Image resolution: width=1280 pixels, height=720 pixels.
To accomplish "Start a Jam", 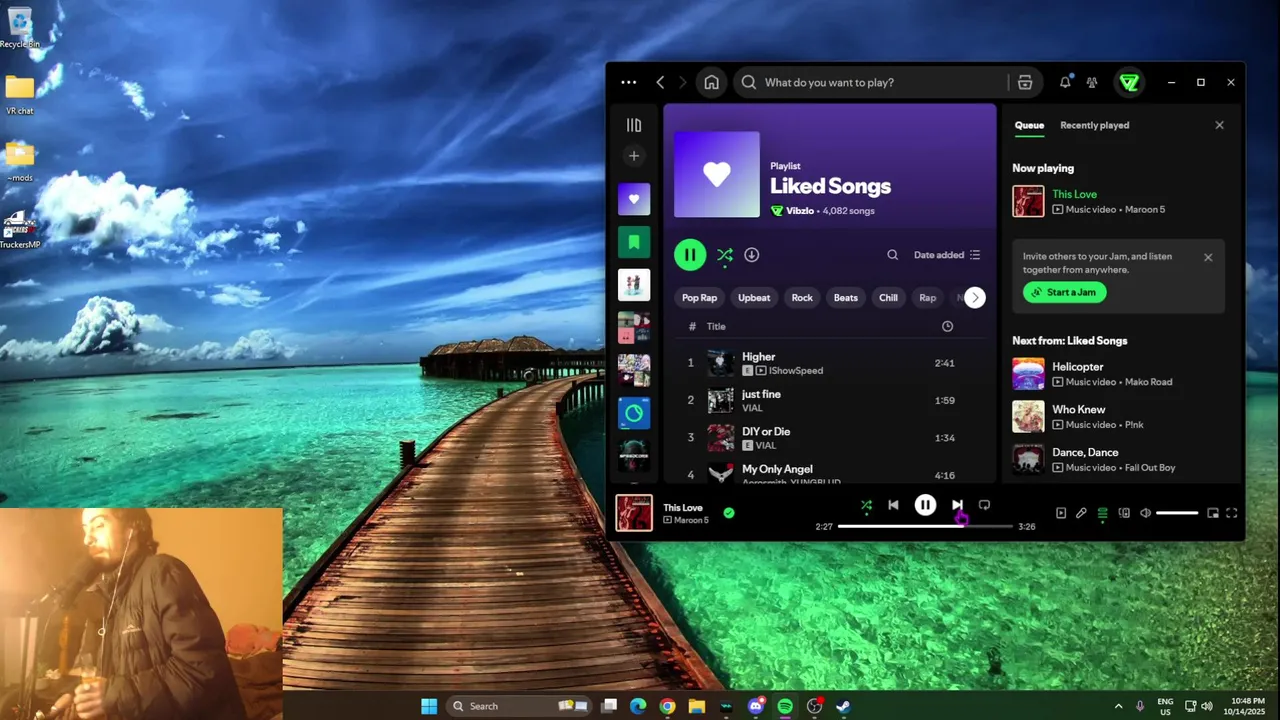I will click(x=1064, y=292).
